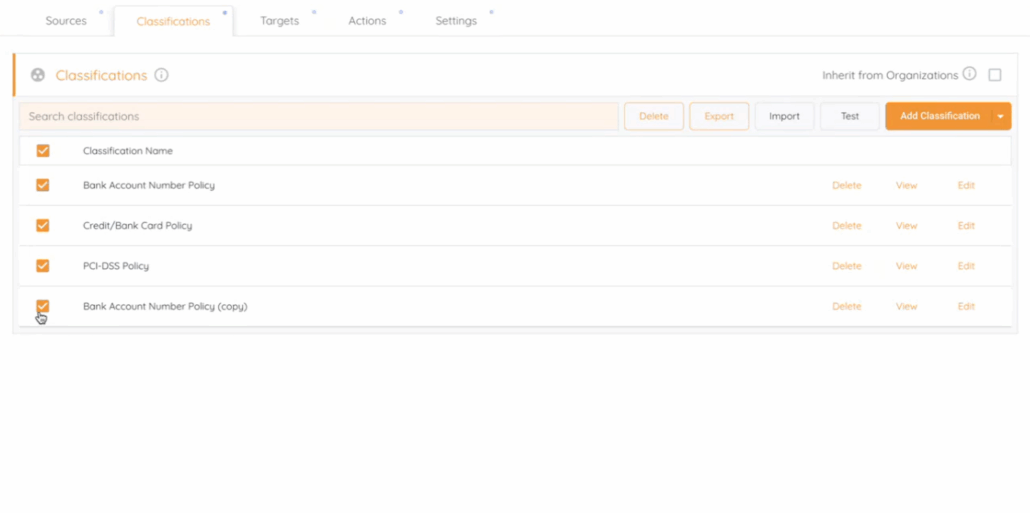This screenshot has height=513, width=1030.
Task: Switch to the Sources tab
Action: (x=66, y=21)
